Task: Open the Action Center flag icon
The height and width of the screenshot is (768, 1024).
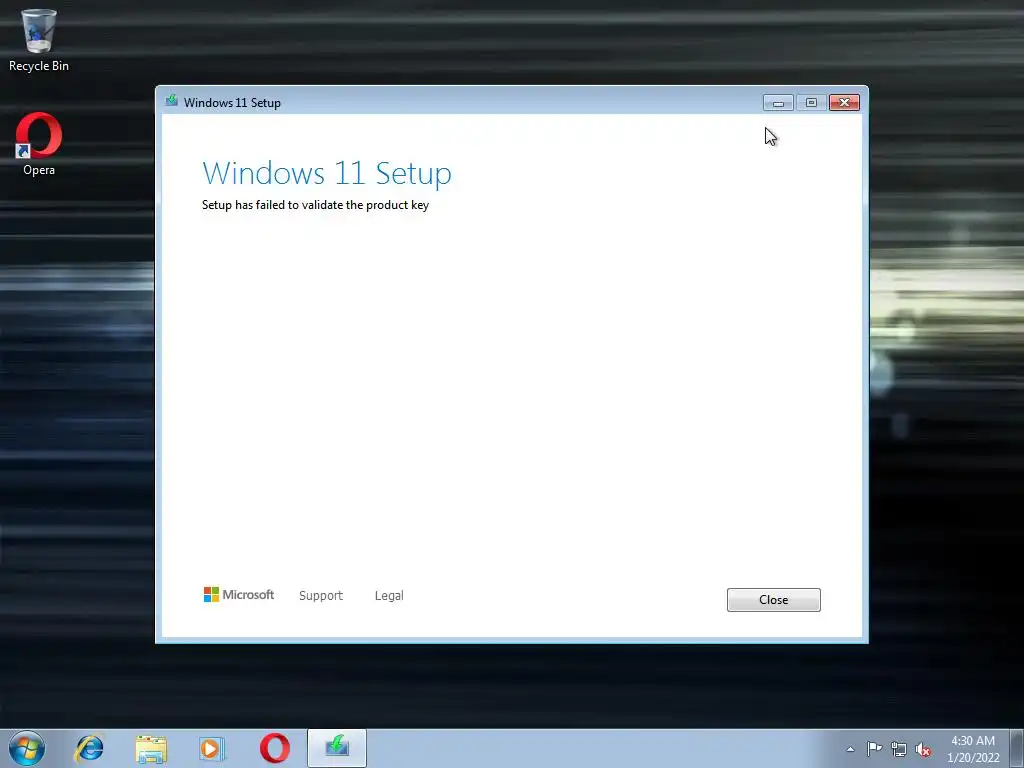Action: click(874, 749)
